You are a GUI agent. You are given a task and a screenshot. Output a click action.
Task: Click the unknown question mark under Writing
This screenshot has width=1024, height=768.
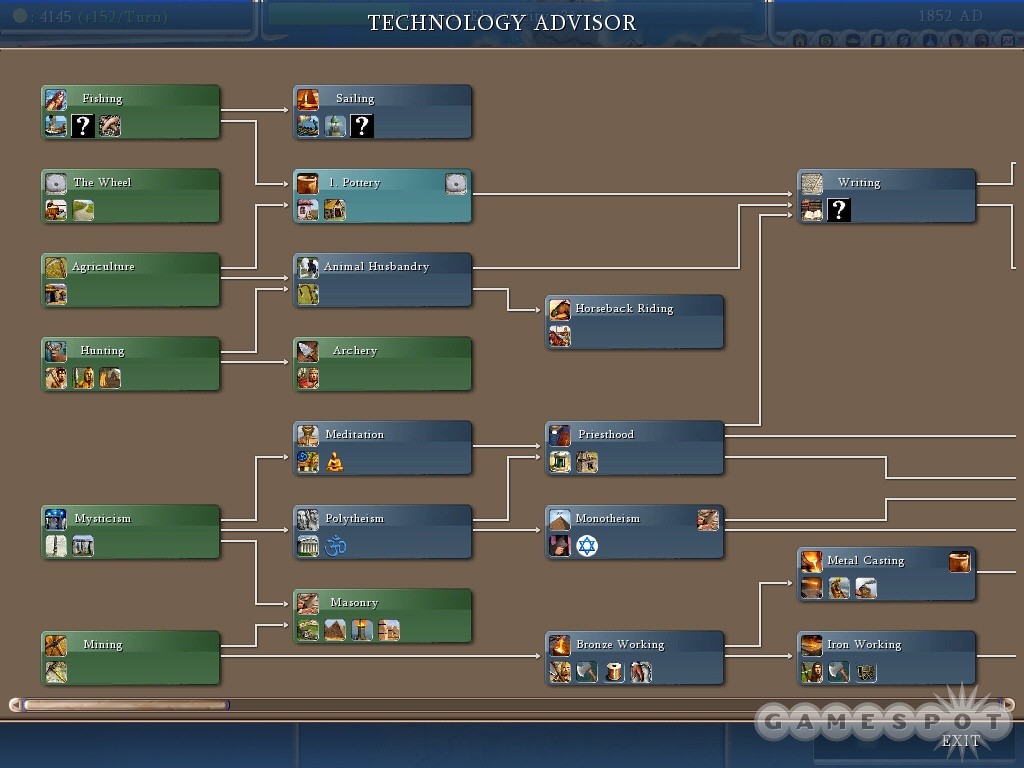pos(839,210)
